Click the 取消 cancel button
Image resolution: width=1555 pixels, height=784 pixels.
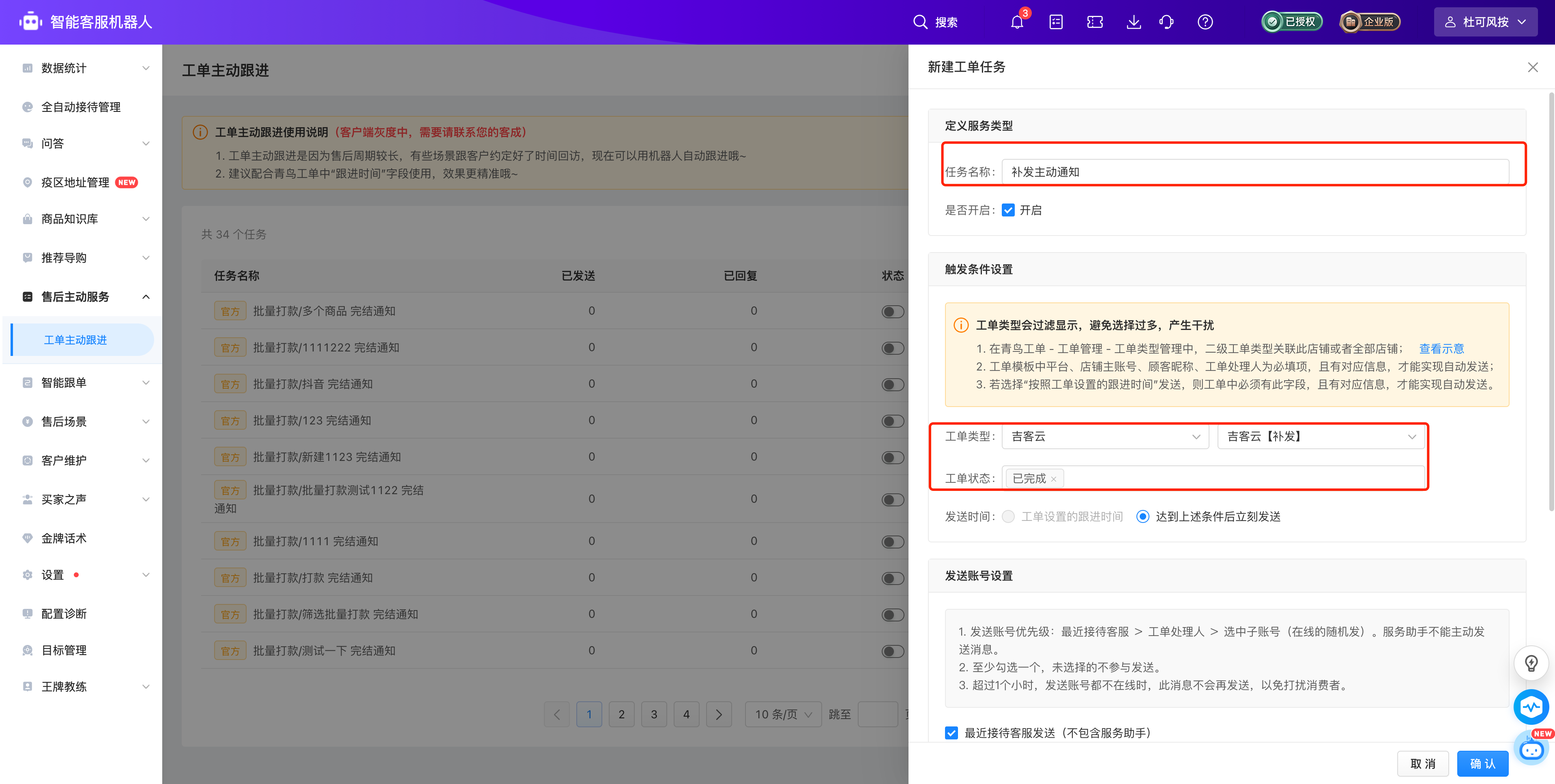click(x=1423, y=763)
